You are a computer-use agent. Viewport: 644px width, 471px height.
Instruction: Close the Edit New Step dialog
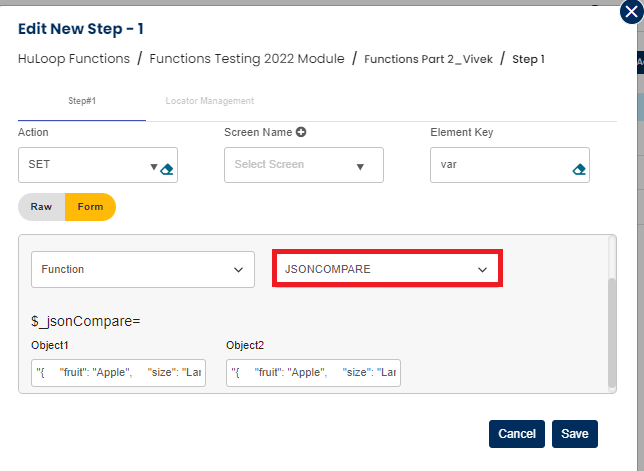tap(631, 12)
